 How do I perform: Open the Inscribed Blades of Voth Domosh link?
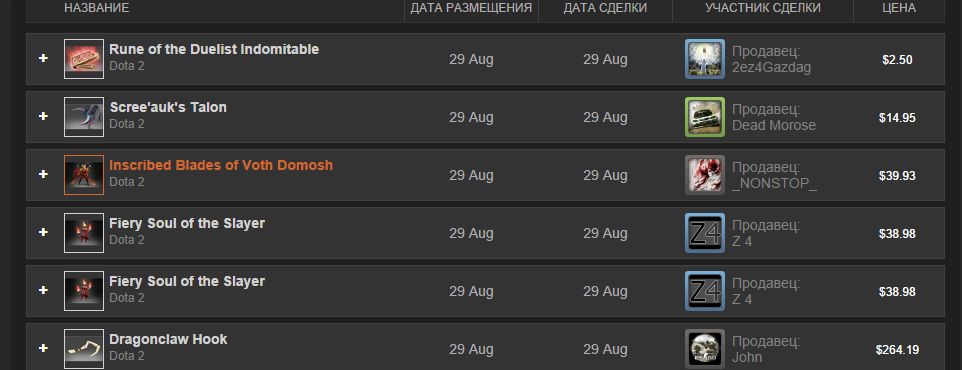point(221,165)
